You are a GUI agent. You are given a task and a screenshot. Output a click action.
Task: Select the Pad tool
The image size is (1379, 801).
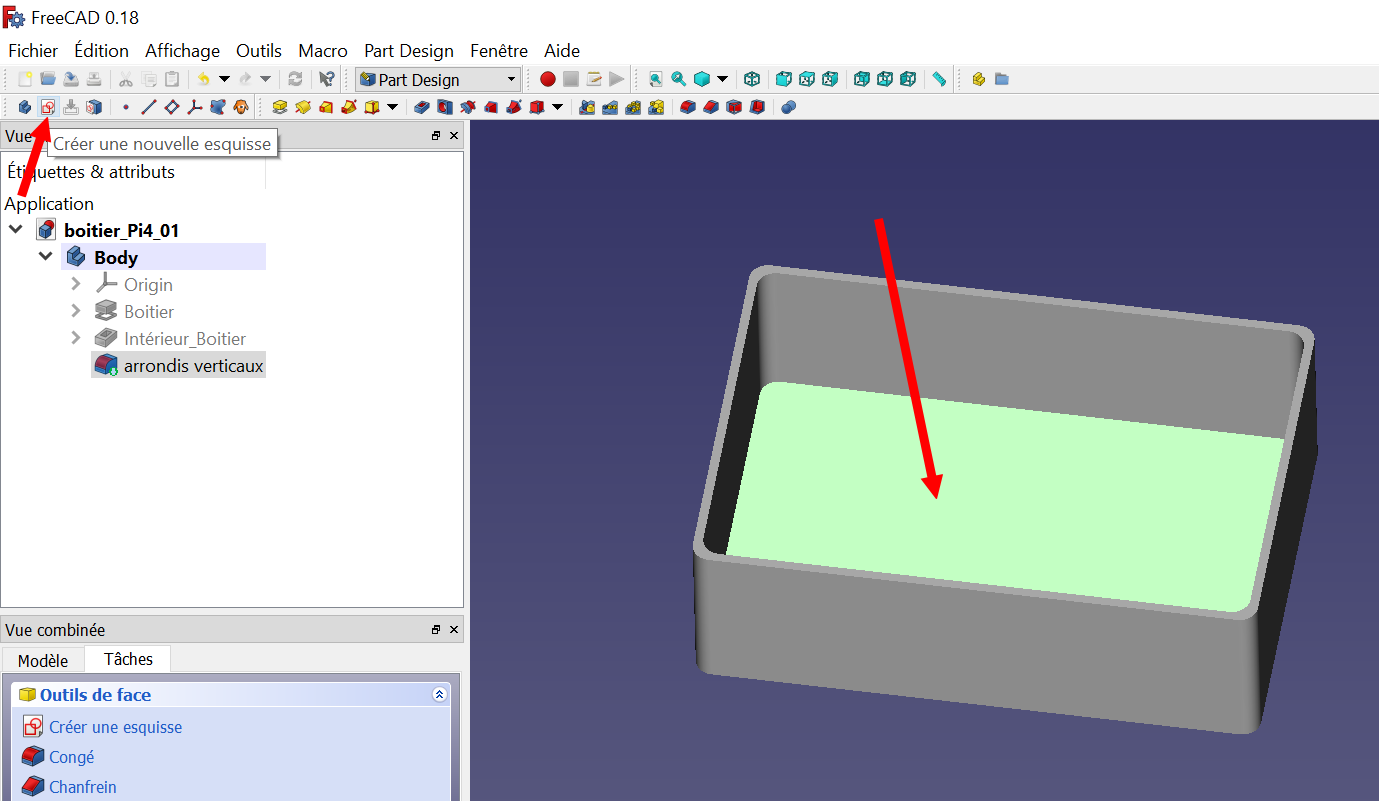pyautogui.click(x=280, y=107)
